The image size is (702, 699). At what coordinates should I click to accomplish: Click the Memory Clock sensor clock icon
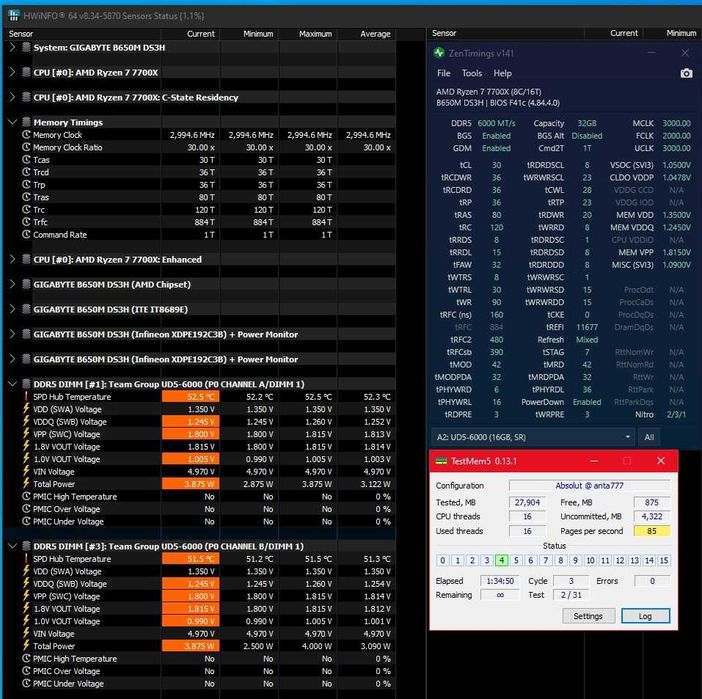(26, 135)
